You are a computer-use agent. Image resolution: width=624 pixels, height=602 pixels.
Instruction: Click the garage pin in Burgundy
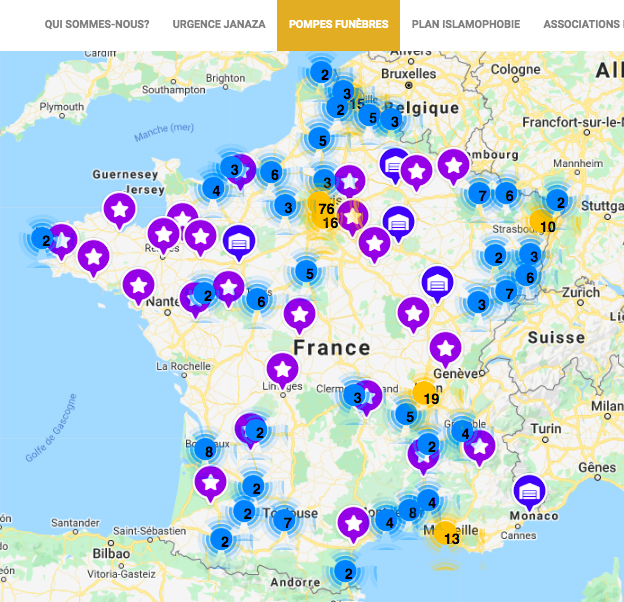437,284
